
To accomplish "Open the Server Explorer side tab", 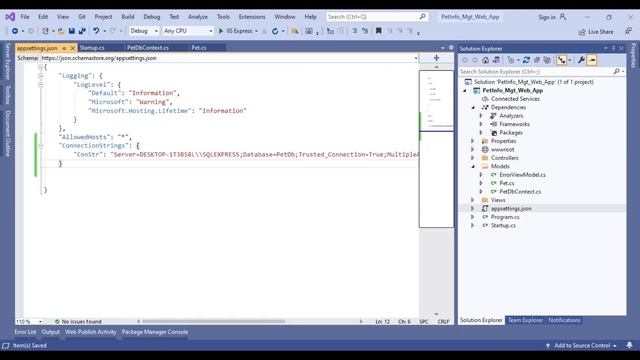I will (8, 62).
